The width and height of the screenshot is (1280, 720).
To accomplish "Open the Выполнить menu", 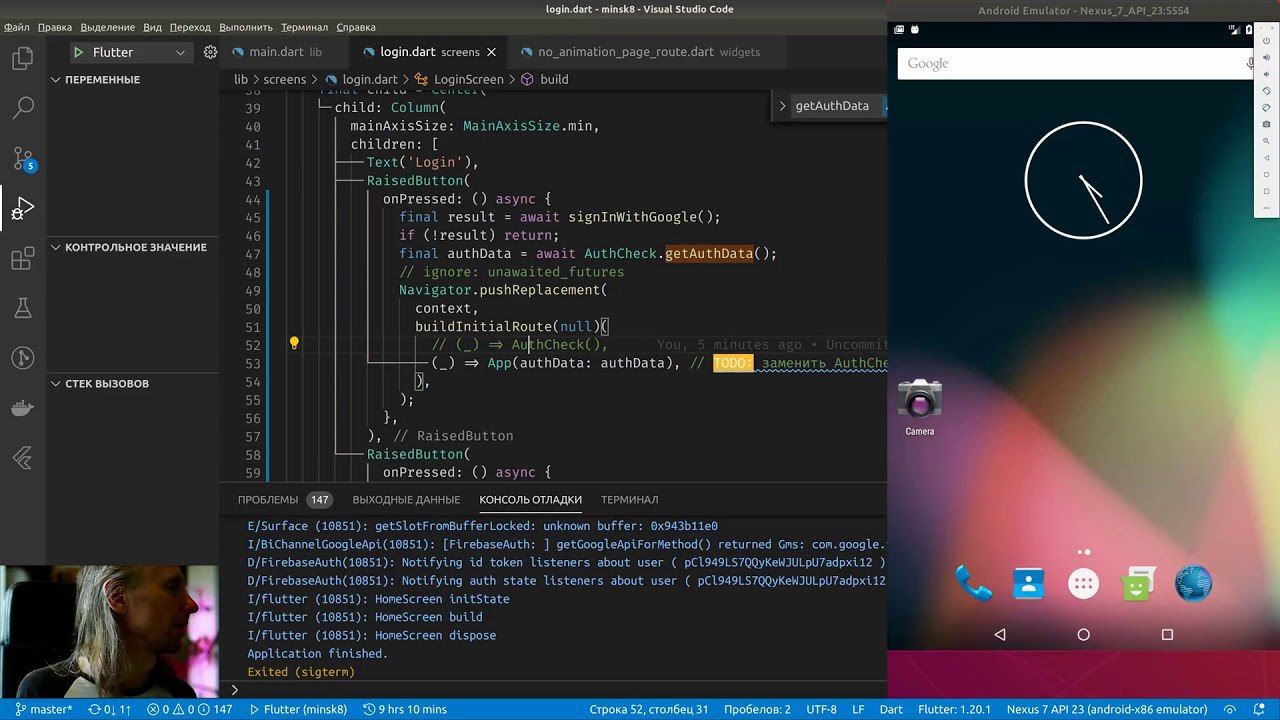I will (x=246, y=27).
